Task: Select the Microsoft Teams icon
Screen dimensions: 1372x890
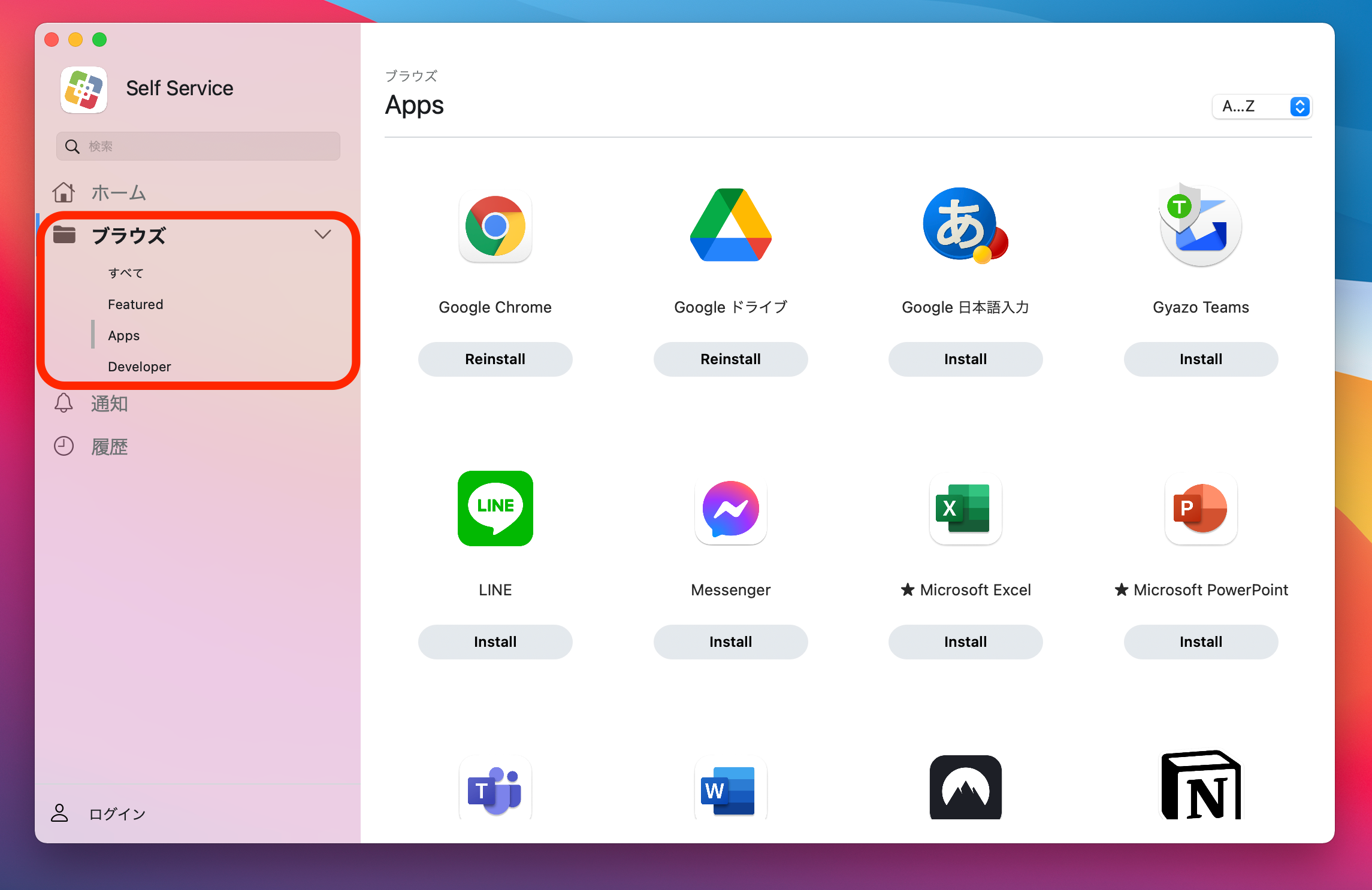Action: (495, 789)
